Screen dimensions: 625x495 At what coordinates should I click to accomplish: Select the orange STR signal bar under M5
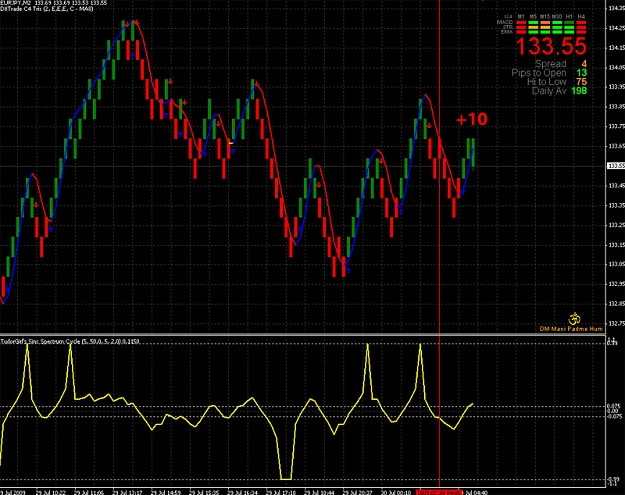[x=533, y=28]
